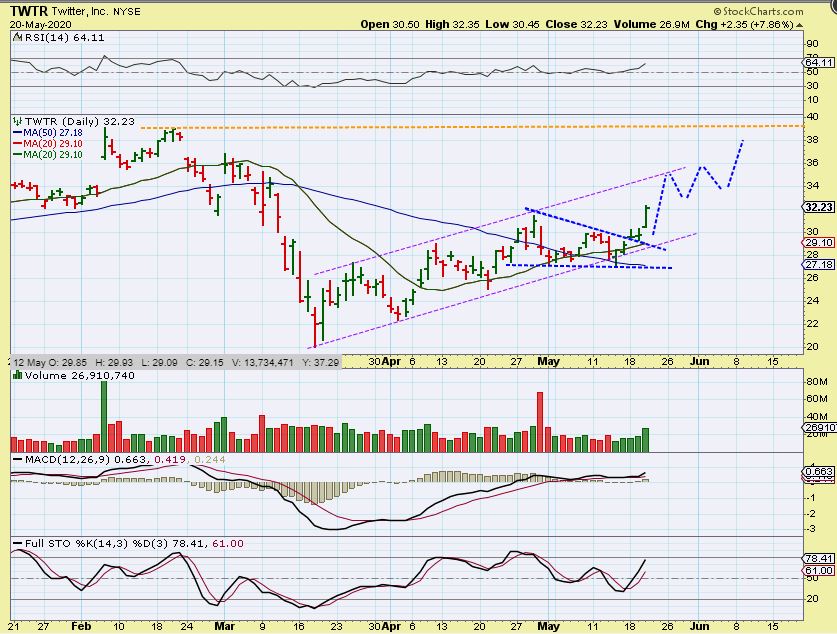Click the TWTR ticker symbol in the header

(x=29, y=11)
